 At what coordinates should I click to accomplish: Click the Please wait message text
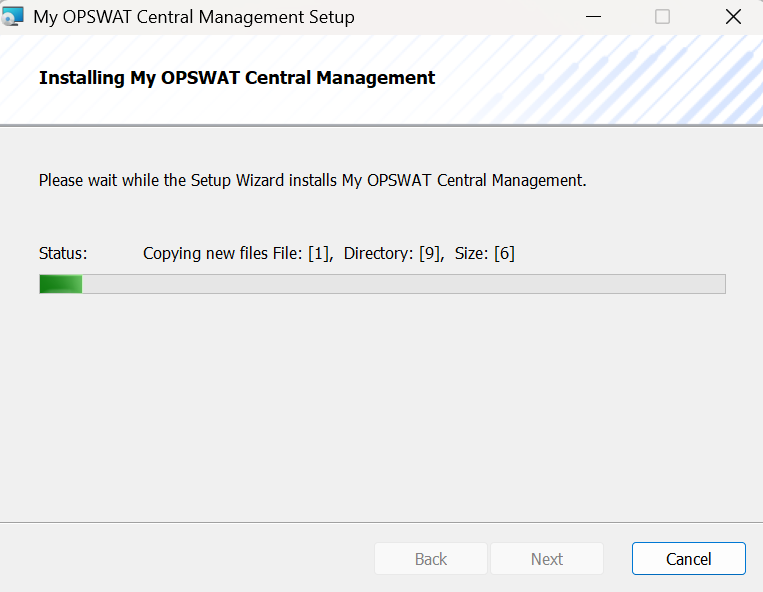312,180
